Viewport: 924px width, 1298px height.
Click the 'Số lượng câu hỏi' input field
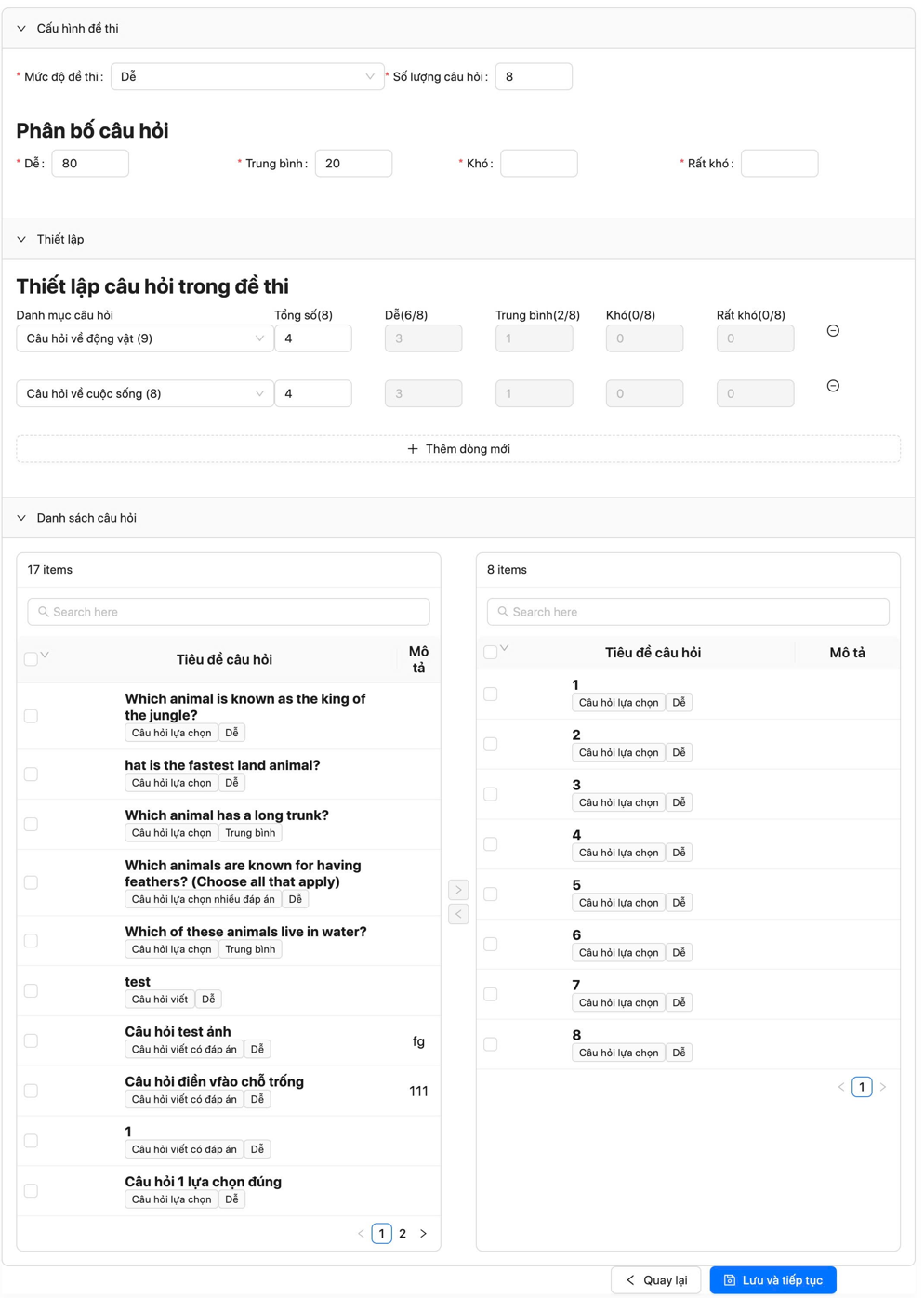click(534, 77)
